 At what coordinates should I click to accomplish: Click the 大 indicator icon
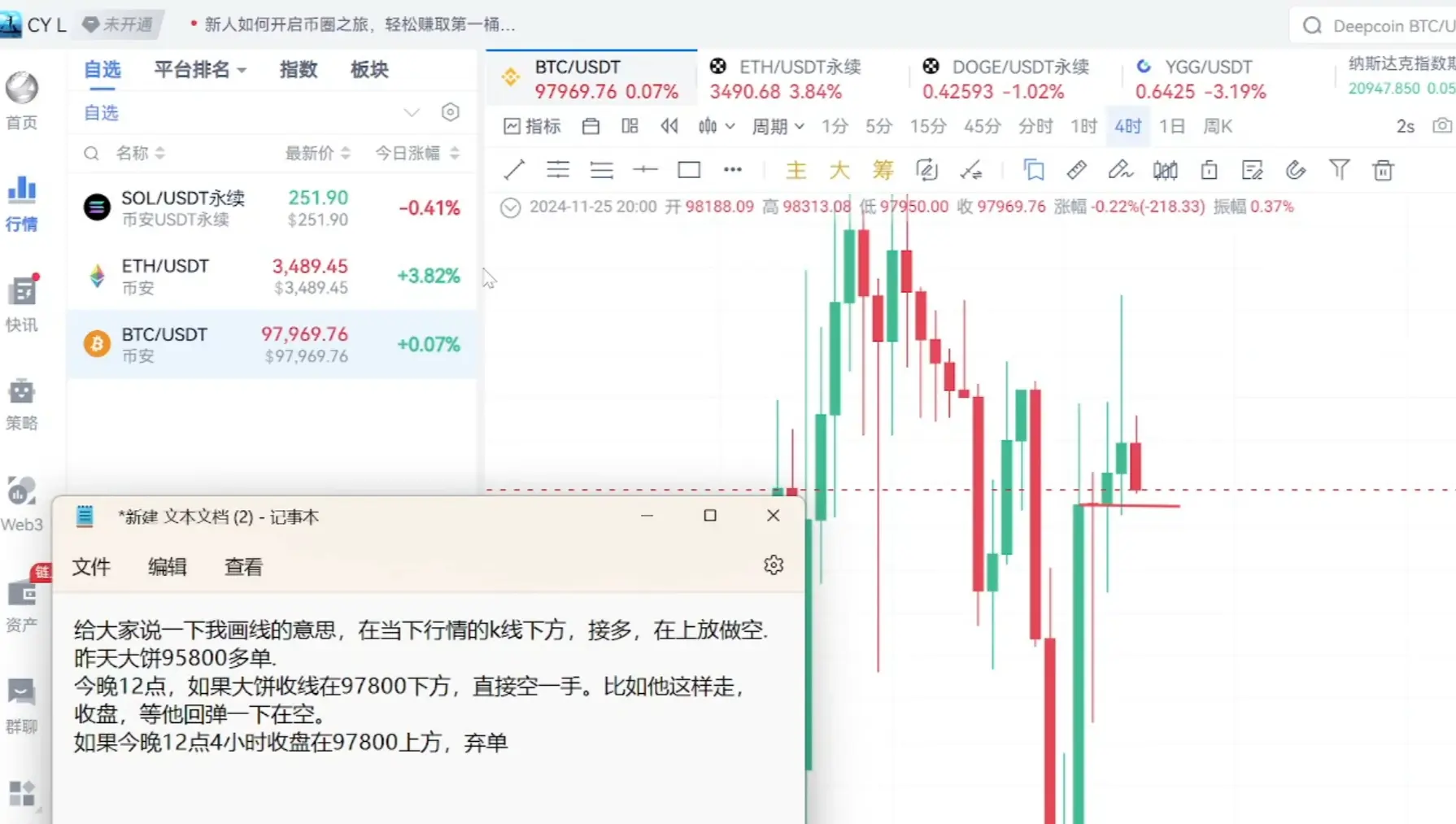click(839, 170)
